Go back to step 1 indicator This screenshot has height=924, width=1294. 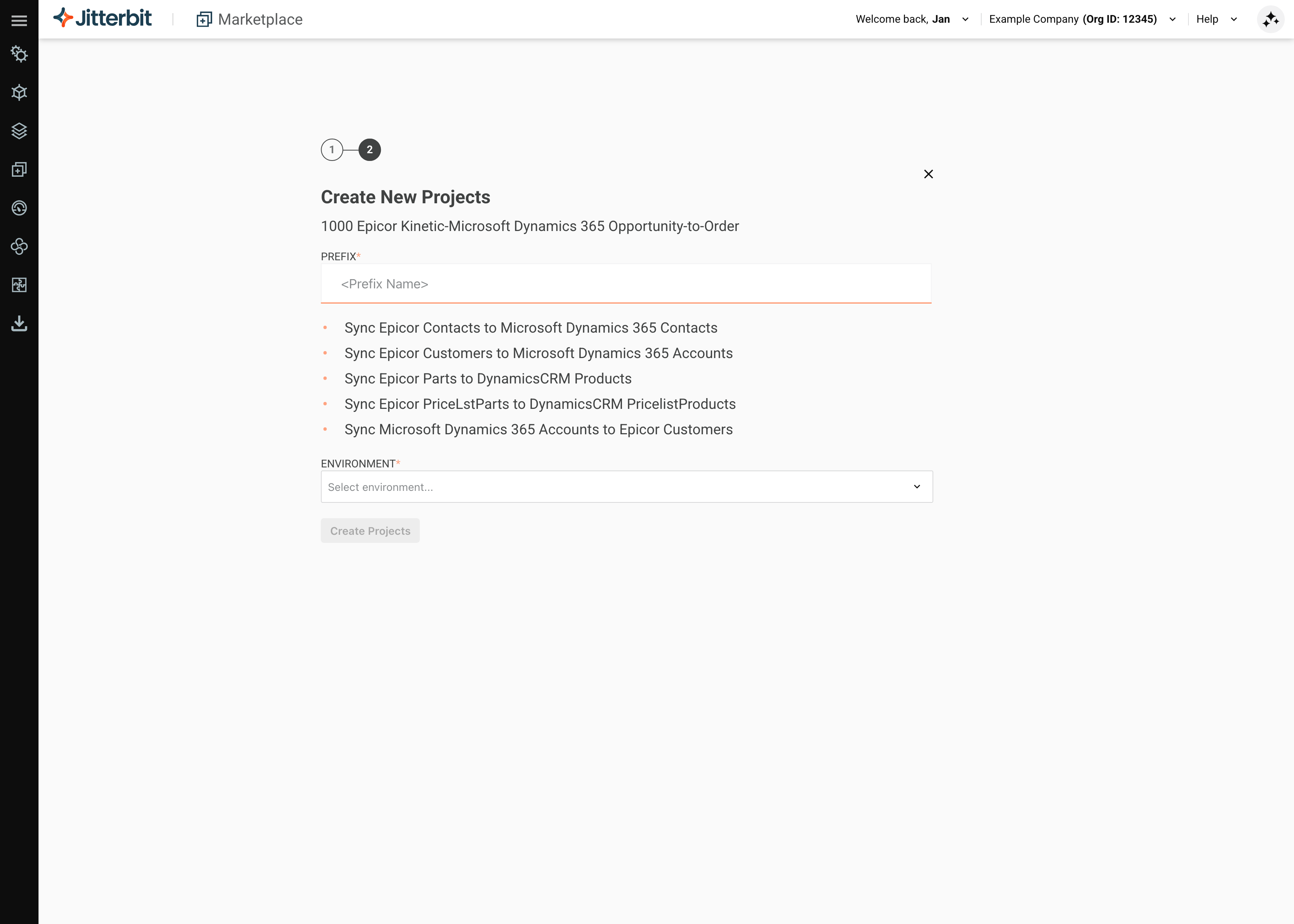[x=332, y=150]
